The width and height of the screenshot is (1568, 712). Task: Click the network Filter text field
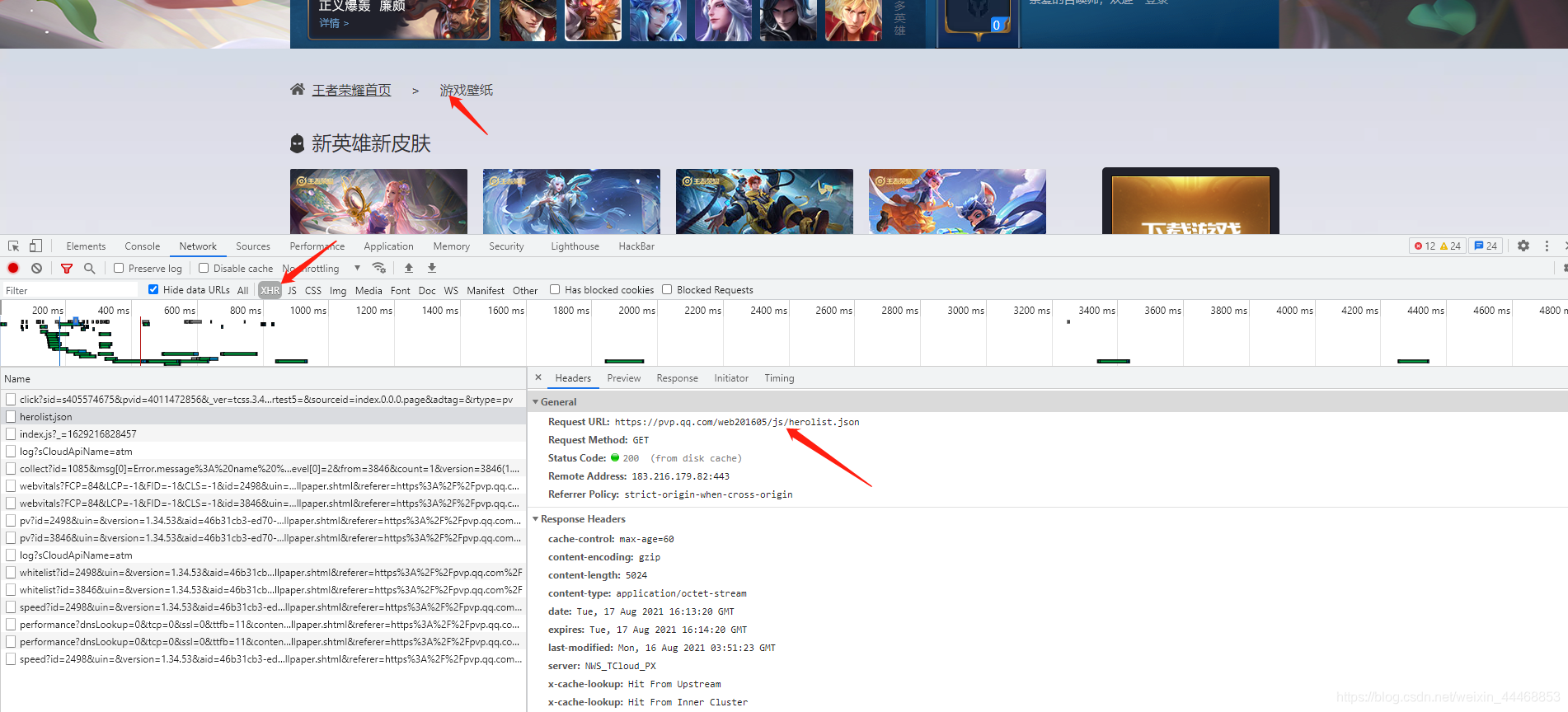tap(70, 290)
